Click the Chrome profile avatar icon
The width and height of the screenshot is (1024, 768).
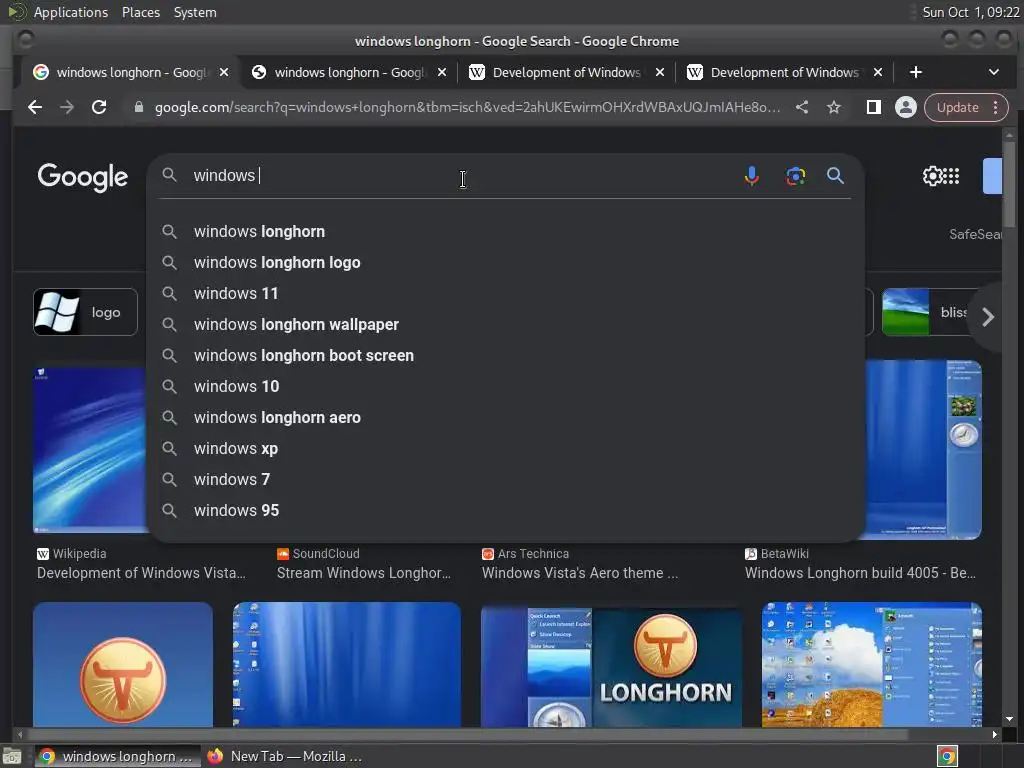pos(906,107)
